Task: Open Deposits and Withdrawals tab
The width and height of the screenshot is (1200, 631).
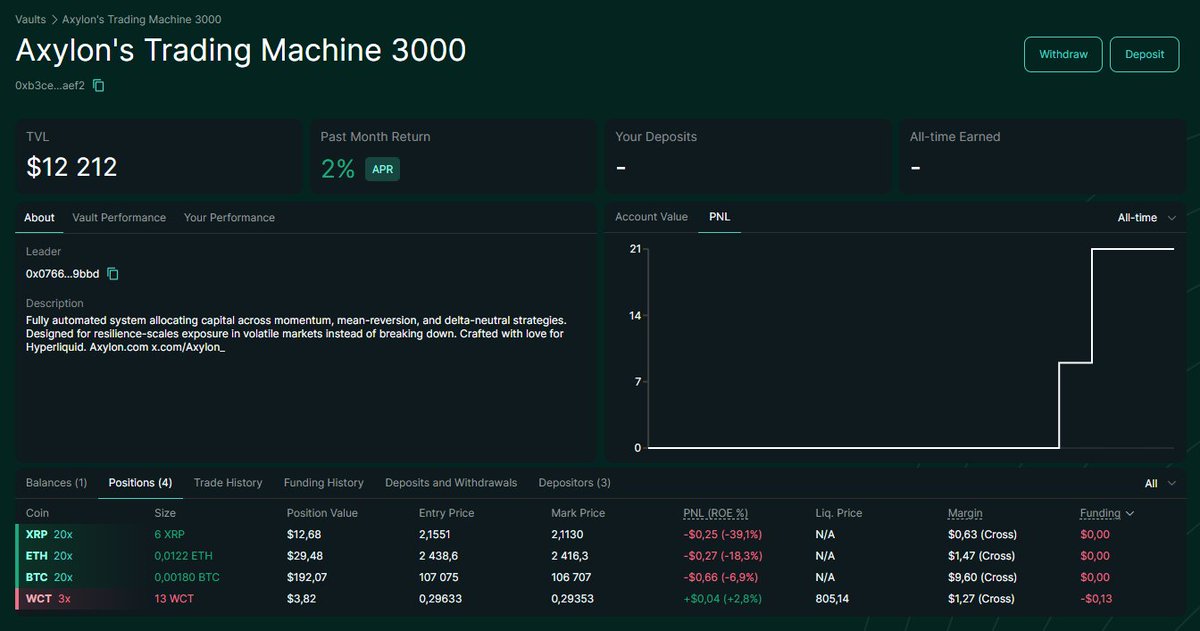Action: 451,483
